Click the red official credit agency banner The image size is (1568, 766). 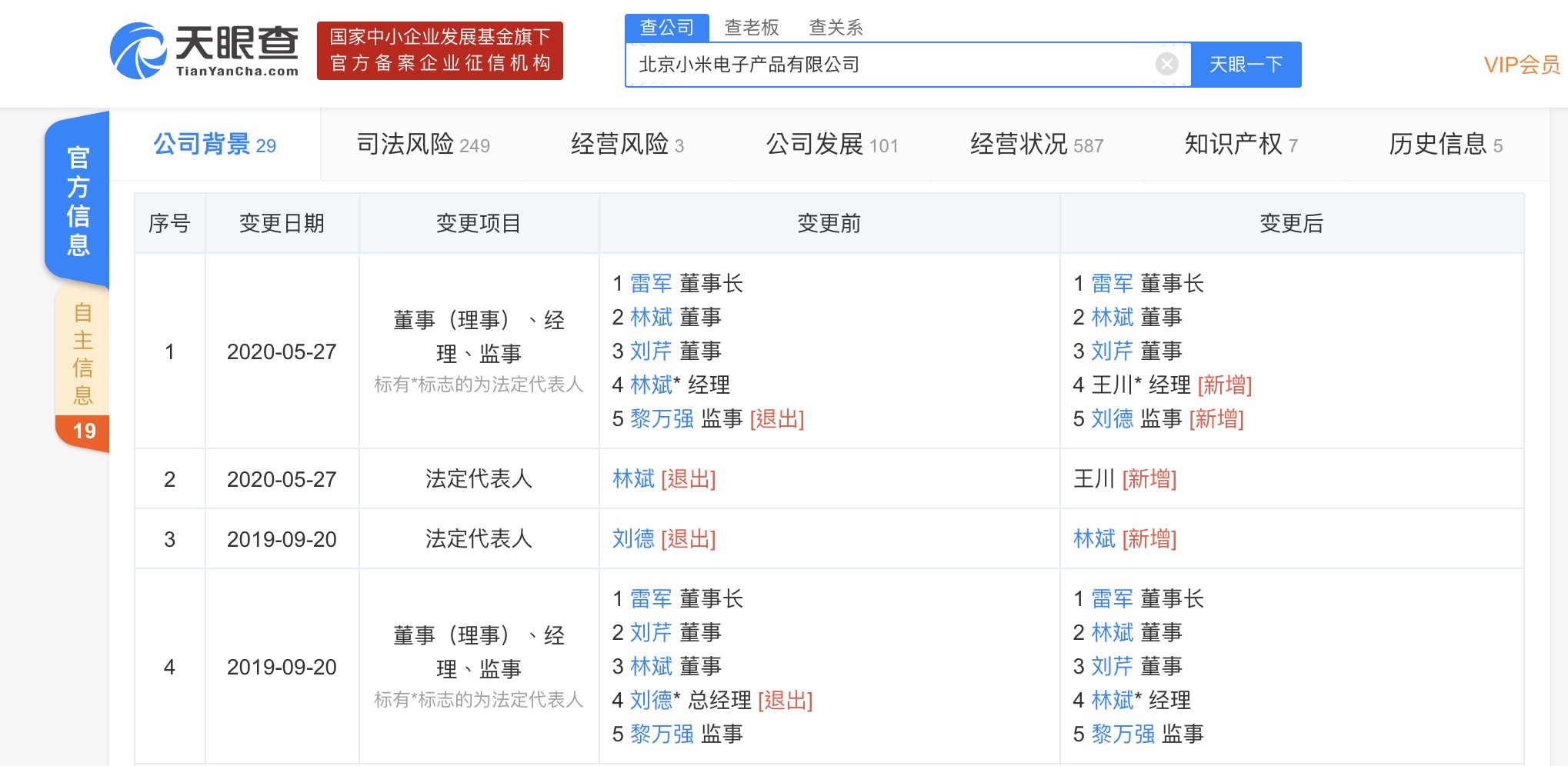[440, 51]
